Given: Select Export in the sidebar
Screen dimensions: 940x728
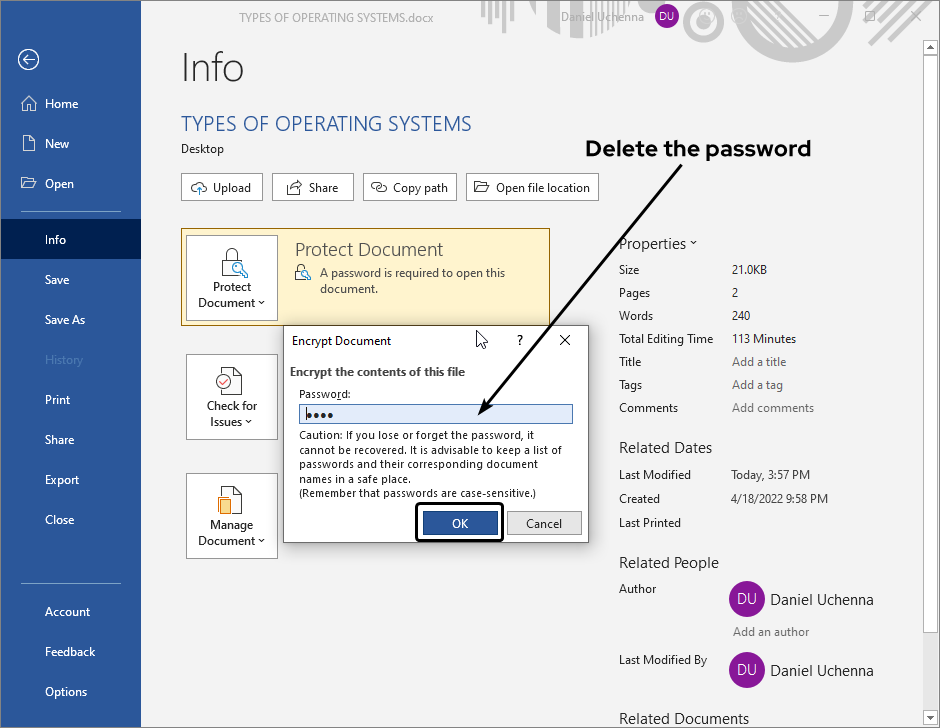Looking at the screenshot, I should (61, 479).
